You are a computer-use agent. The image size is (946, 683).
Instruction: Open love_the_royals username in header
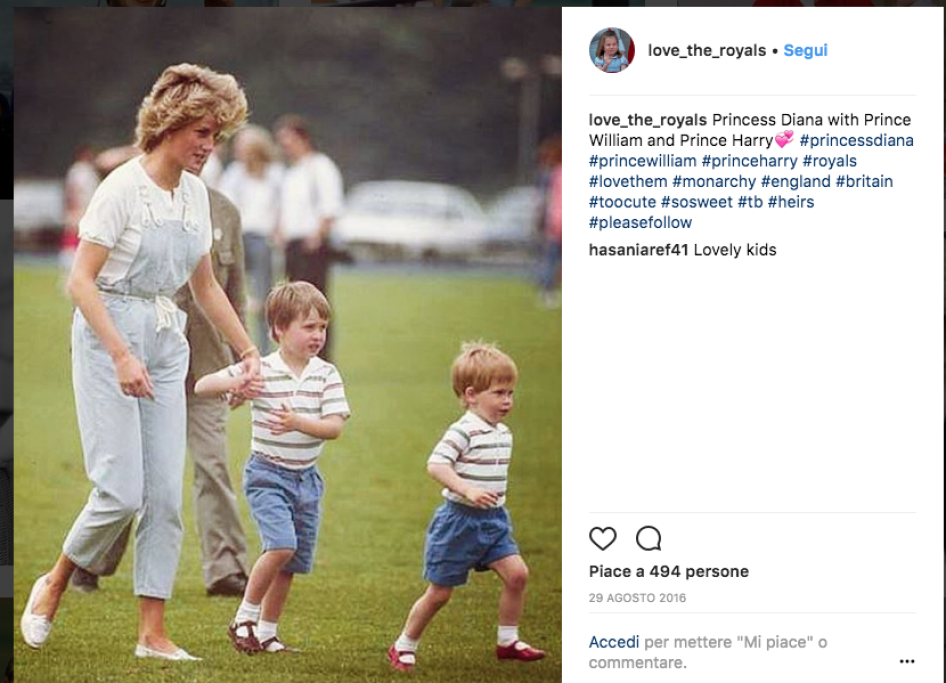click(706, 50)
